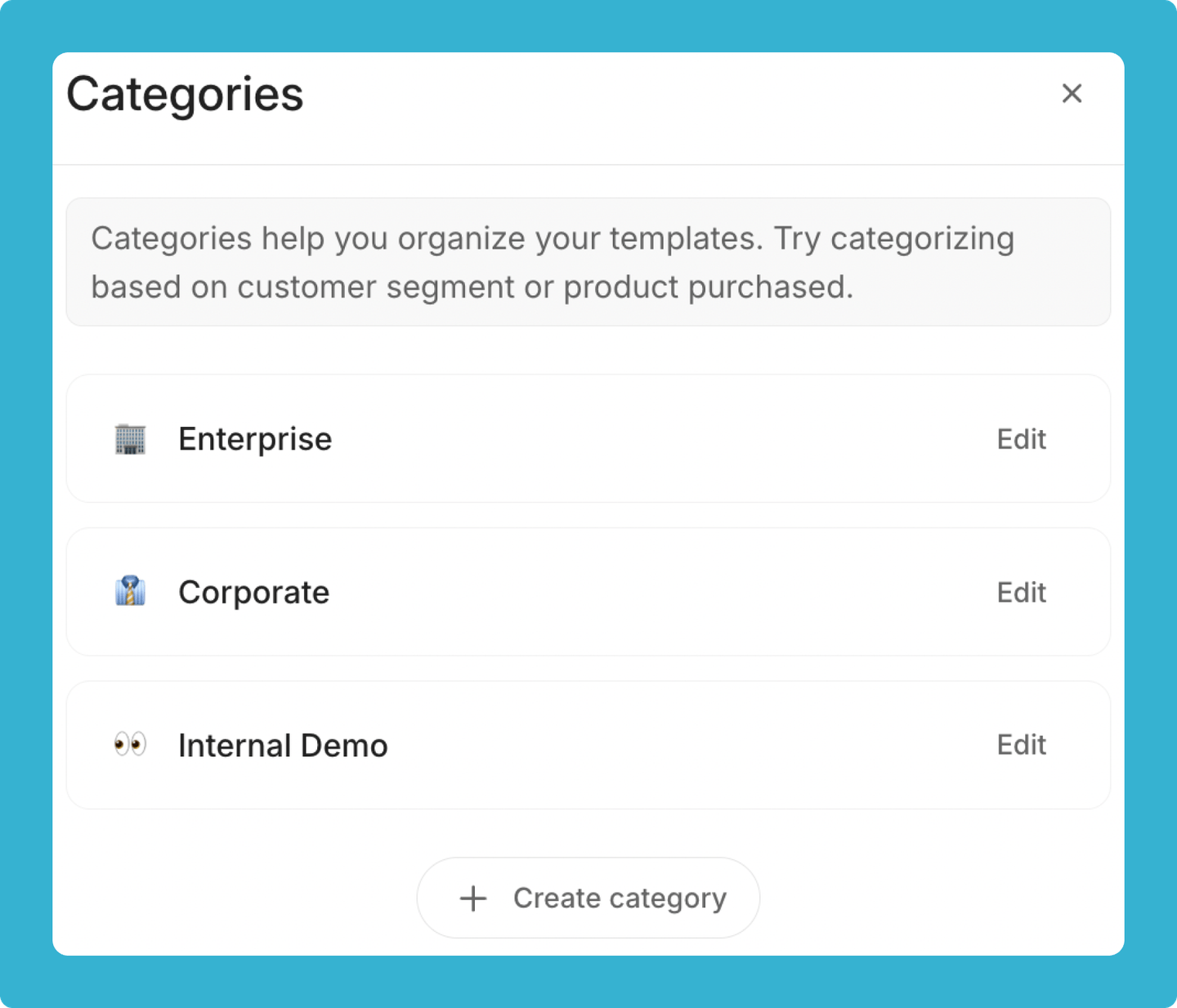The image size is (1177, 1008).
Task: Select the Internal Demo category name
Action: [x=283, y=746]
